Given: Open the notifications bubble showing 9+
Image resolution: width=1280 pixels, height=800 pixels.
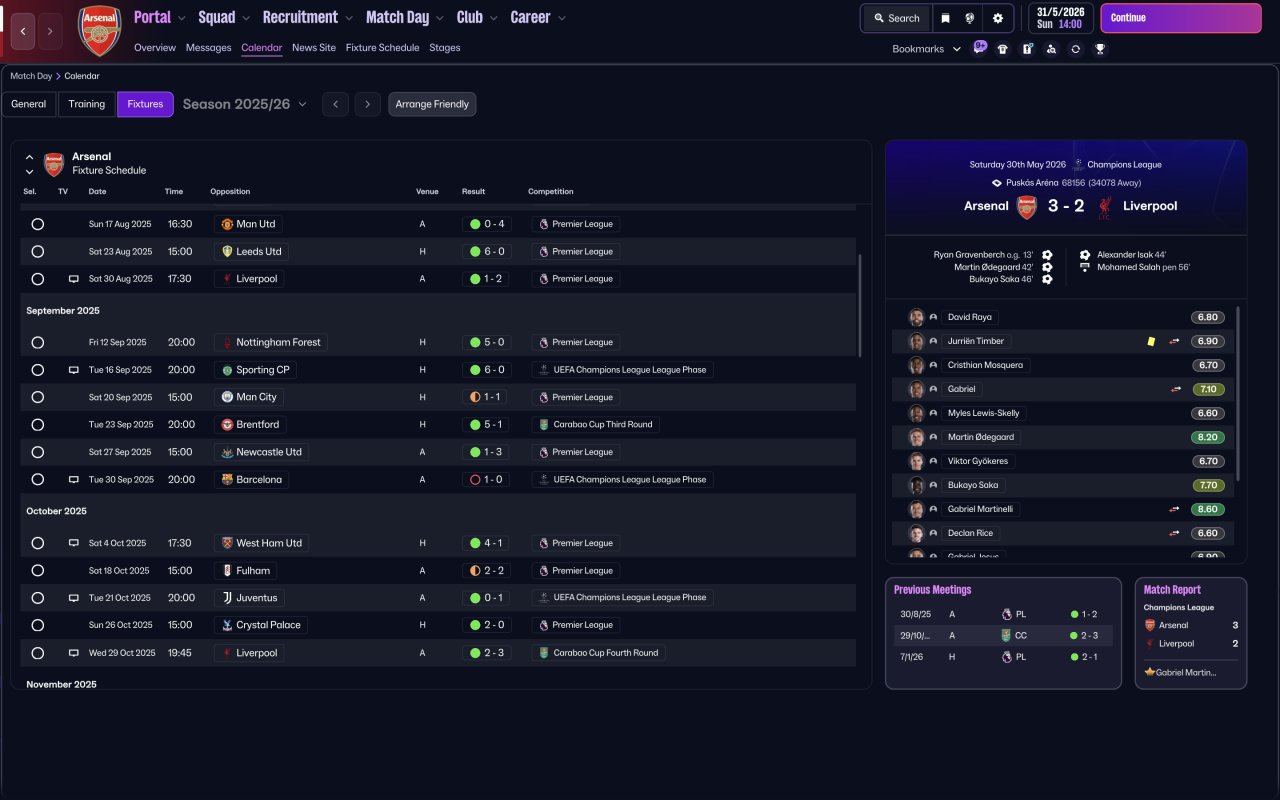Looking at the screenshot, I should [x=979, y=47].
